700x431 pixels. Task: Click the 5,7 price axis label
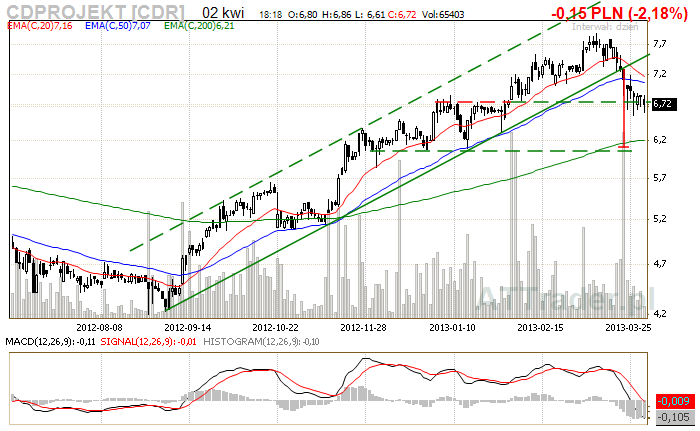[x=660, y=178]
